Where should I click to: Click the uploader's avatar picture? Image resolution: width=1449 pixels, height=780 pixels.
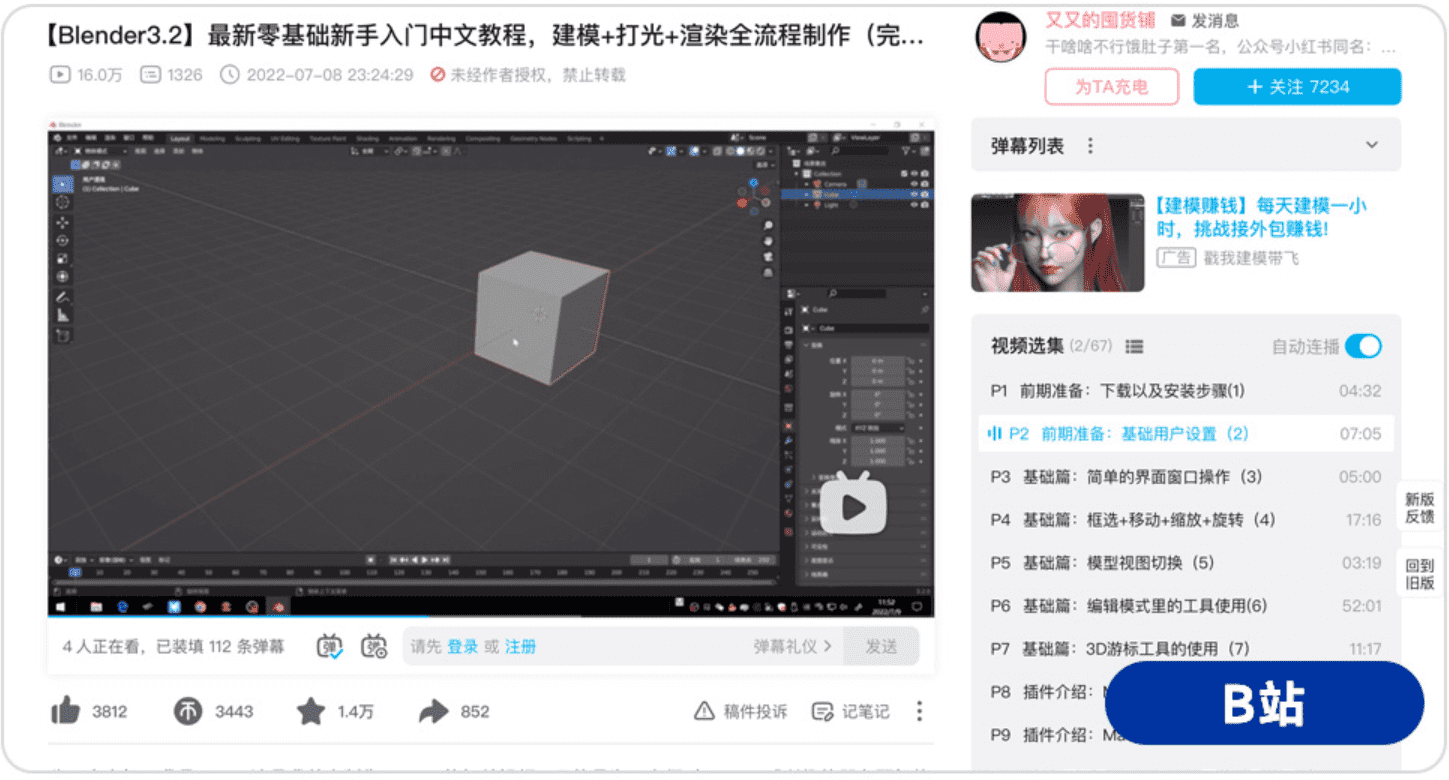click(x=1000, y=38)
